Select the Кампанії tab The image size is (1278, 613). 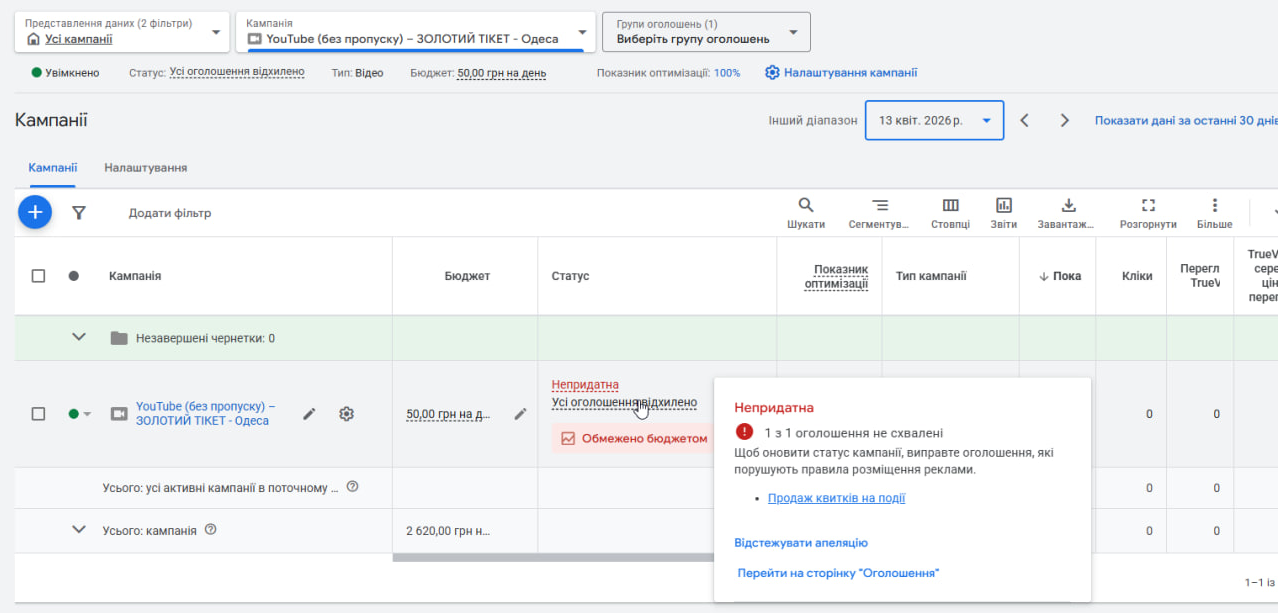tap(53, 168)
